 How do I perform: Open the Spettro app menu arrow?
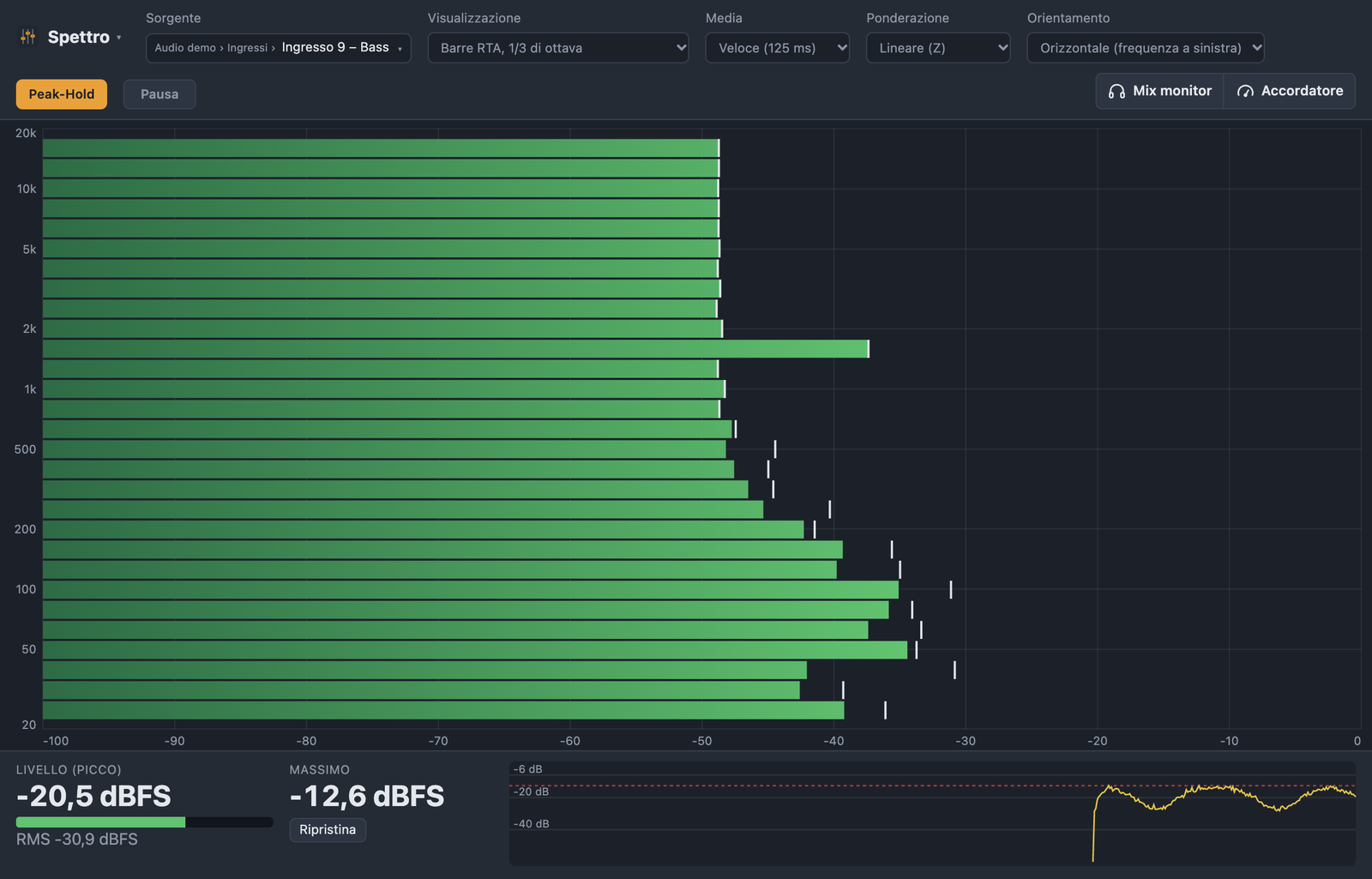[x=119, y=38]
